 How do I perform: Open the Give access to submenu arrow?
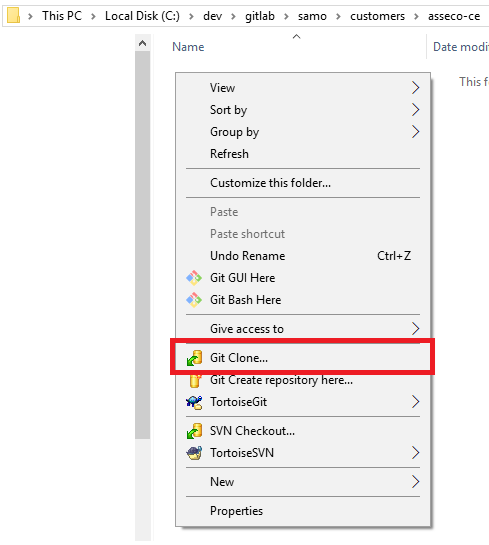tap(416, 328)
